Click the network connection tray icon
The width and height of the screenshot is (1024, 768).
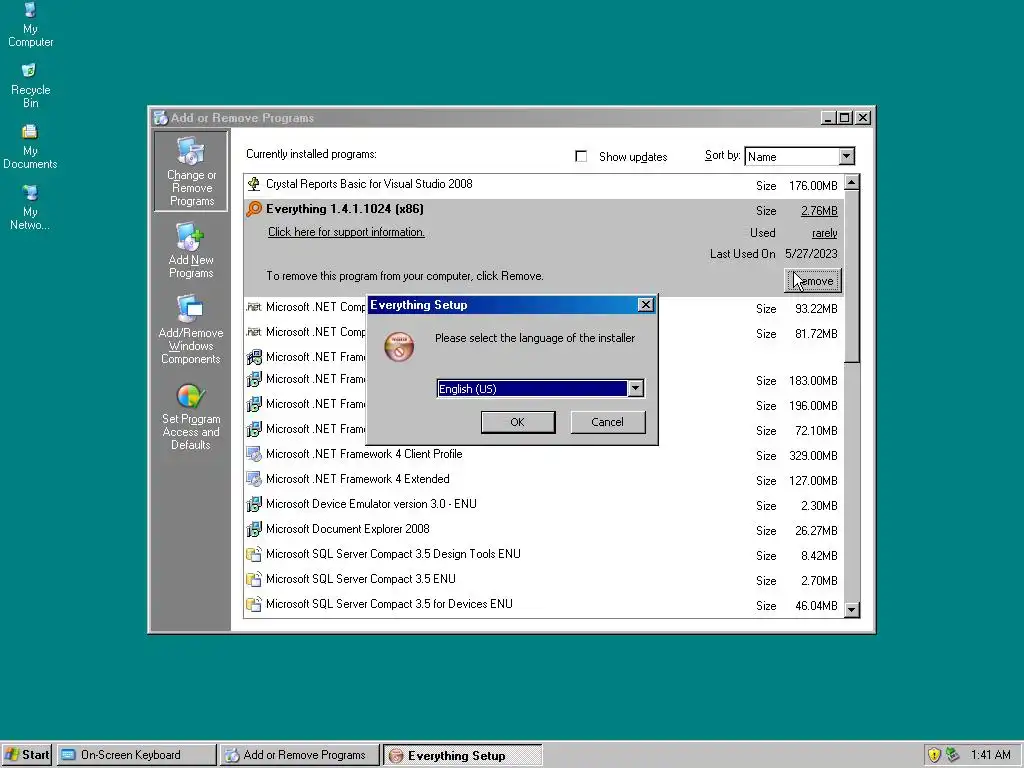(953, 755)
